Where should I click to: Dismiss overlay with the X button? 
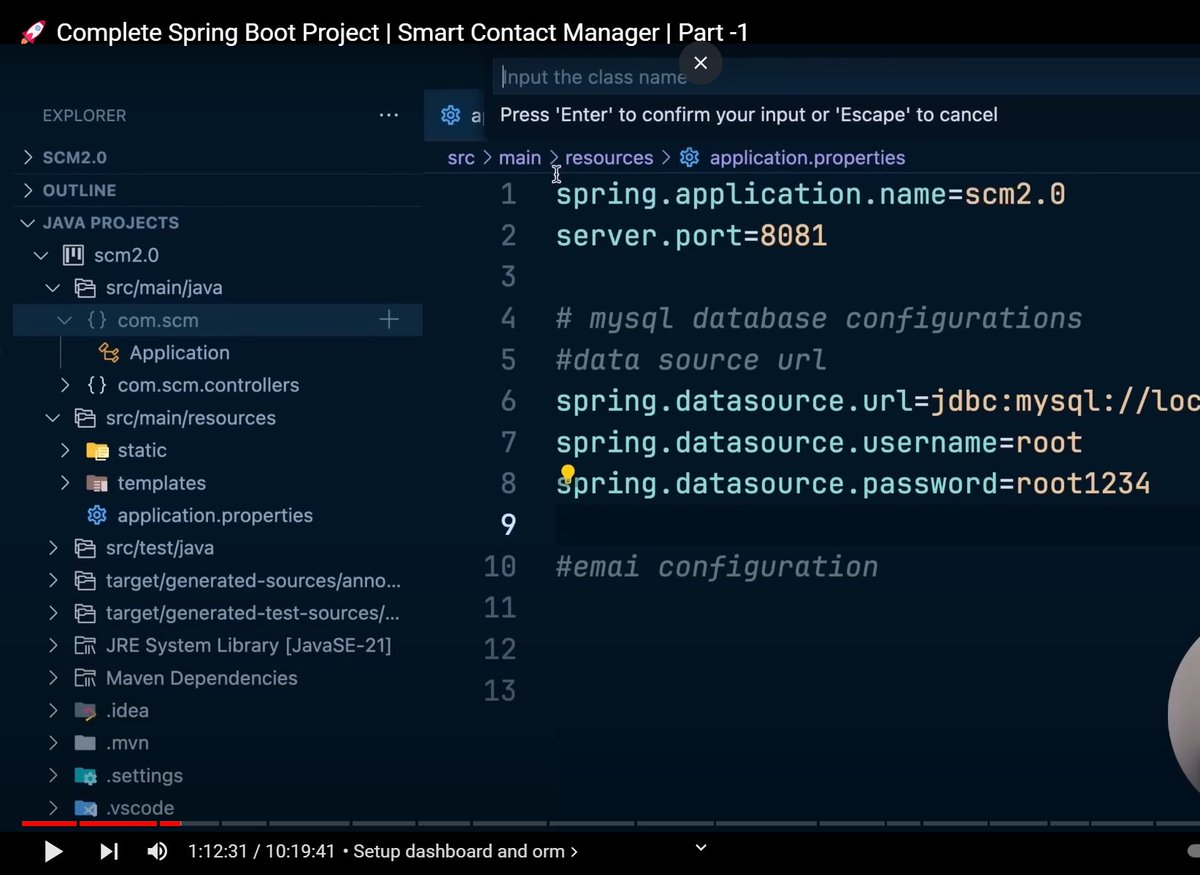click(700, 63)
